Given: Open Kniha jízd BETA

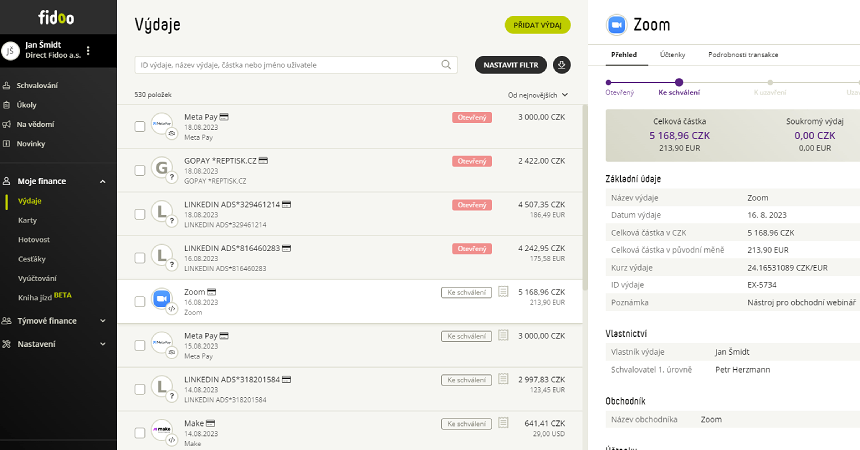Looking at the screenshot, I should click(44, 297).
